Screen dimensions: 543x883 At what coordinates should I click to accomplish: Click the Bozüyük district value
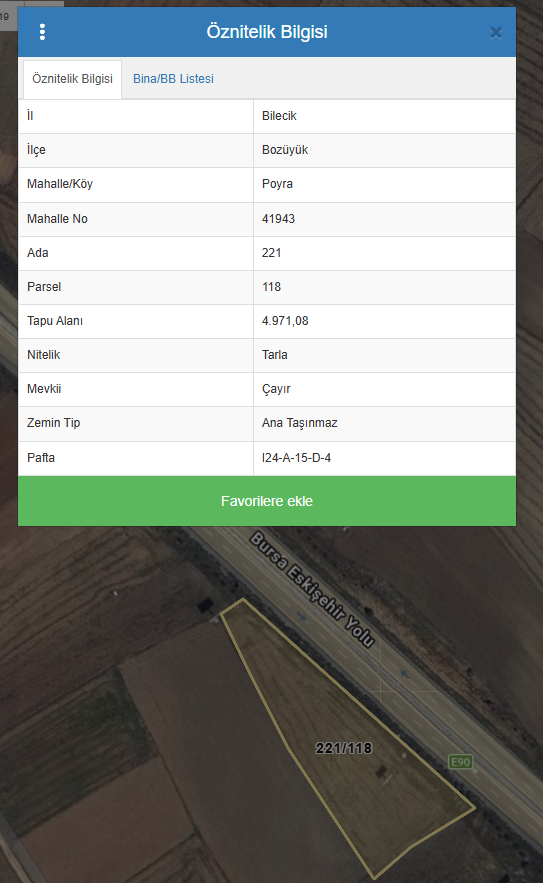point(285,150)
